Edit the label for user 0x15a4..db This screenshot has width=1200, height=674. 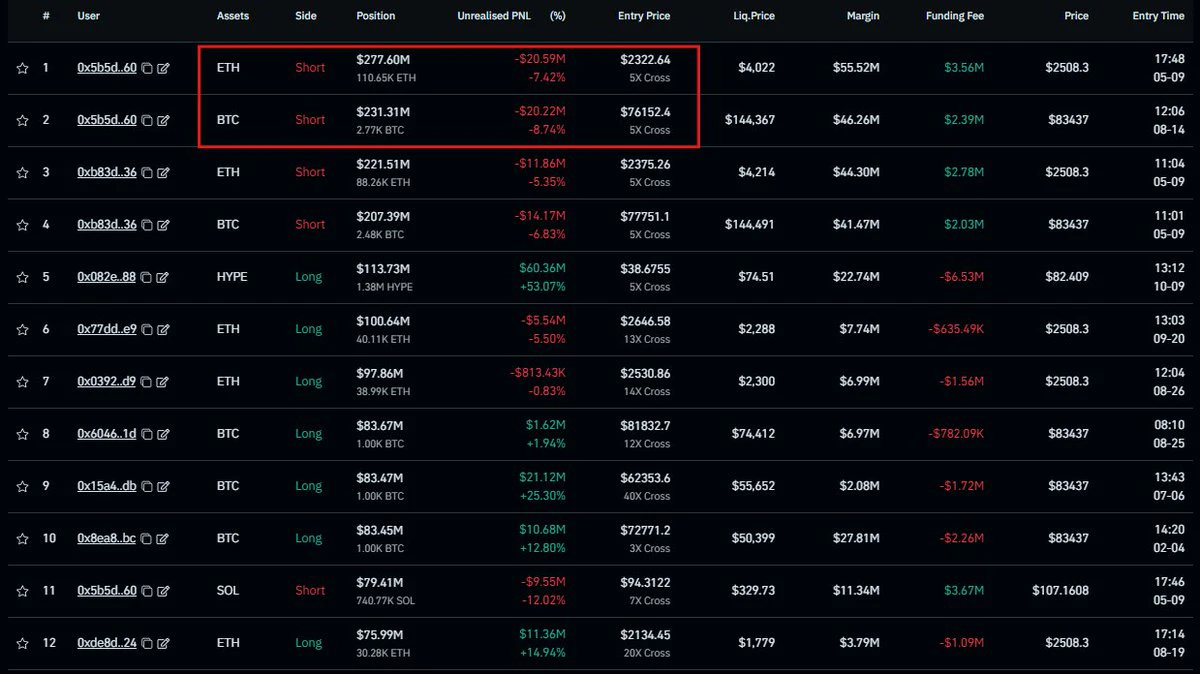point(163,486)
